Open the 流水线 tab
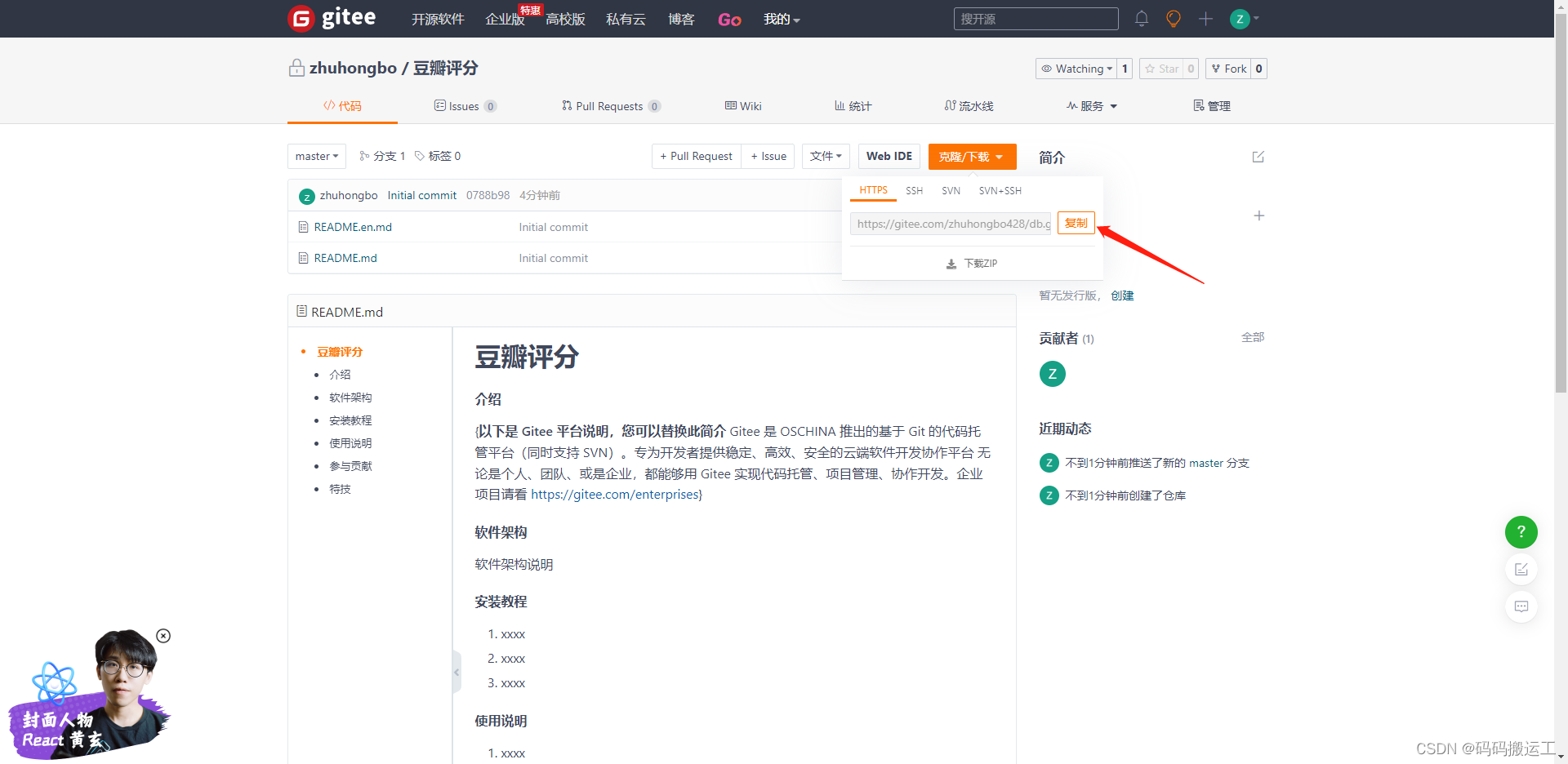1568x764 pixels. [969, 106]
